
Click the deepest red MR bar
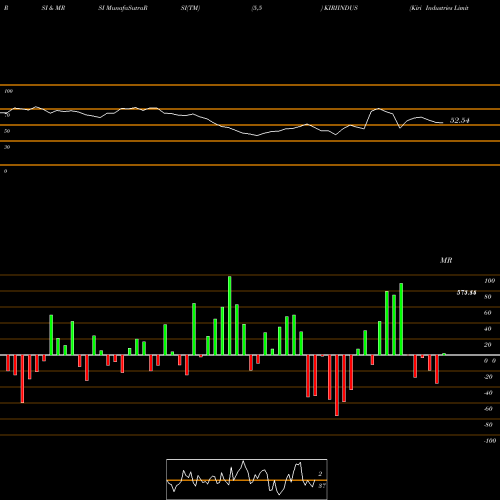[x=337, y=385]
